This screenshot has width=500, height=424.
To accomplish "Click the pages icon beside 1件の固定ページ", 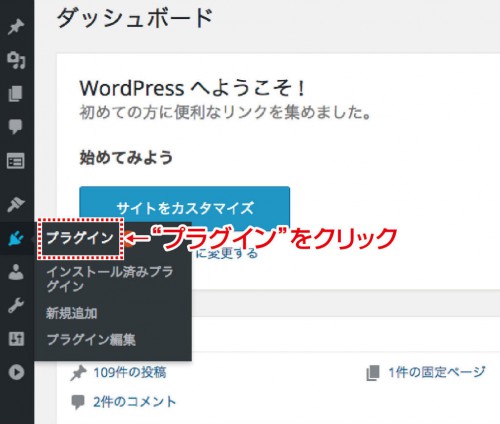I will pos(373,373).
